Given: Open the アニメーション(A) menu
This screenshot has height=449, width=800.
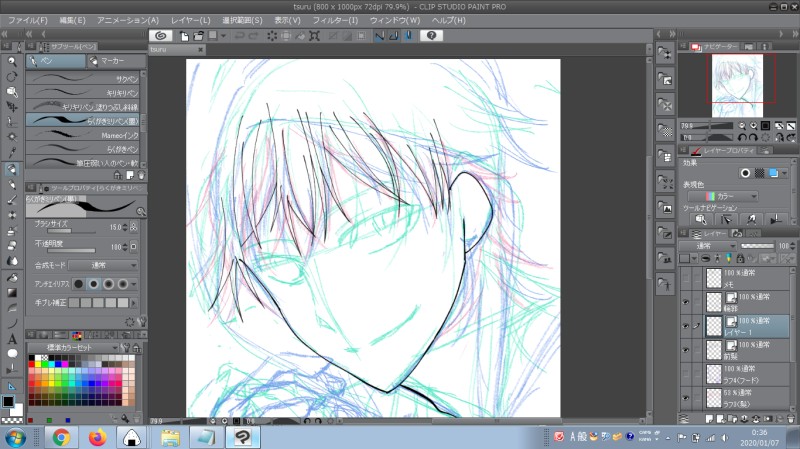Looking at the screenshot, I should 128,20.
